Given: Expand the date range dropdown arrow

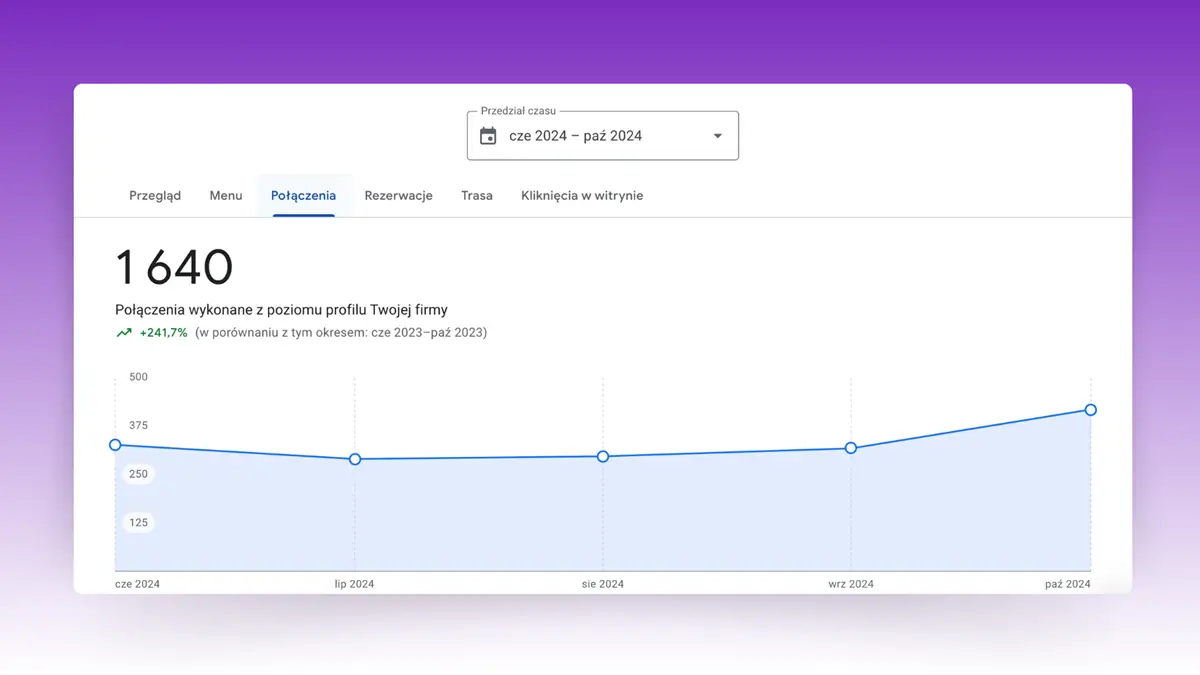Looking at the screenshot, I should [x=717, y=136].
